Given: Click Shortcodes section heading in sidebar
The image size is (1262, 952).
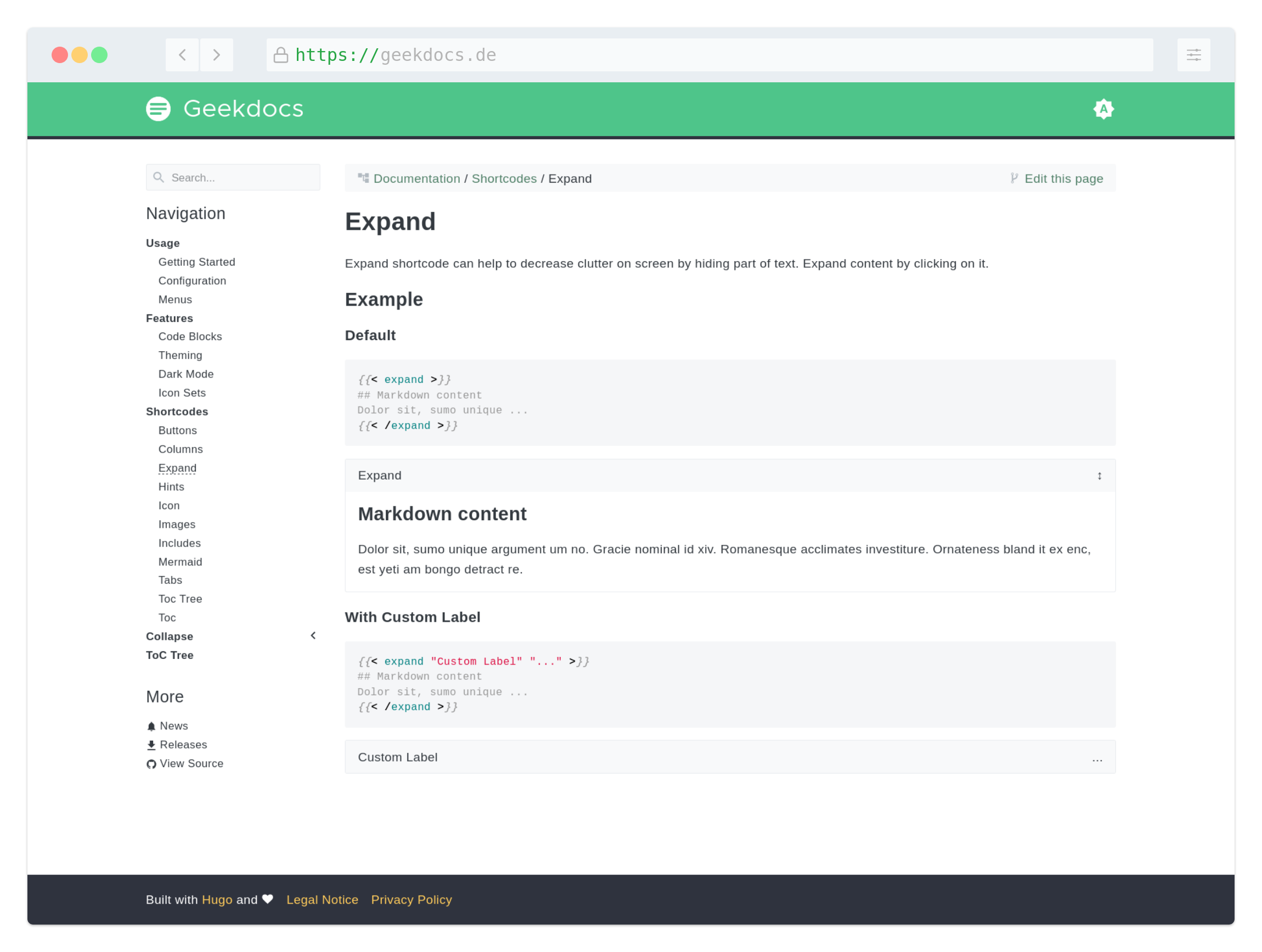Looking at the screenshot, I should click(x=177, y=412).
